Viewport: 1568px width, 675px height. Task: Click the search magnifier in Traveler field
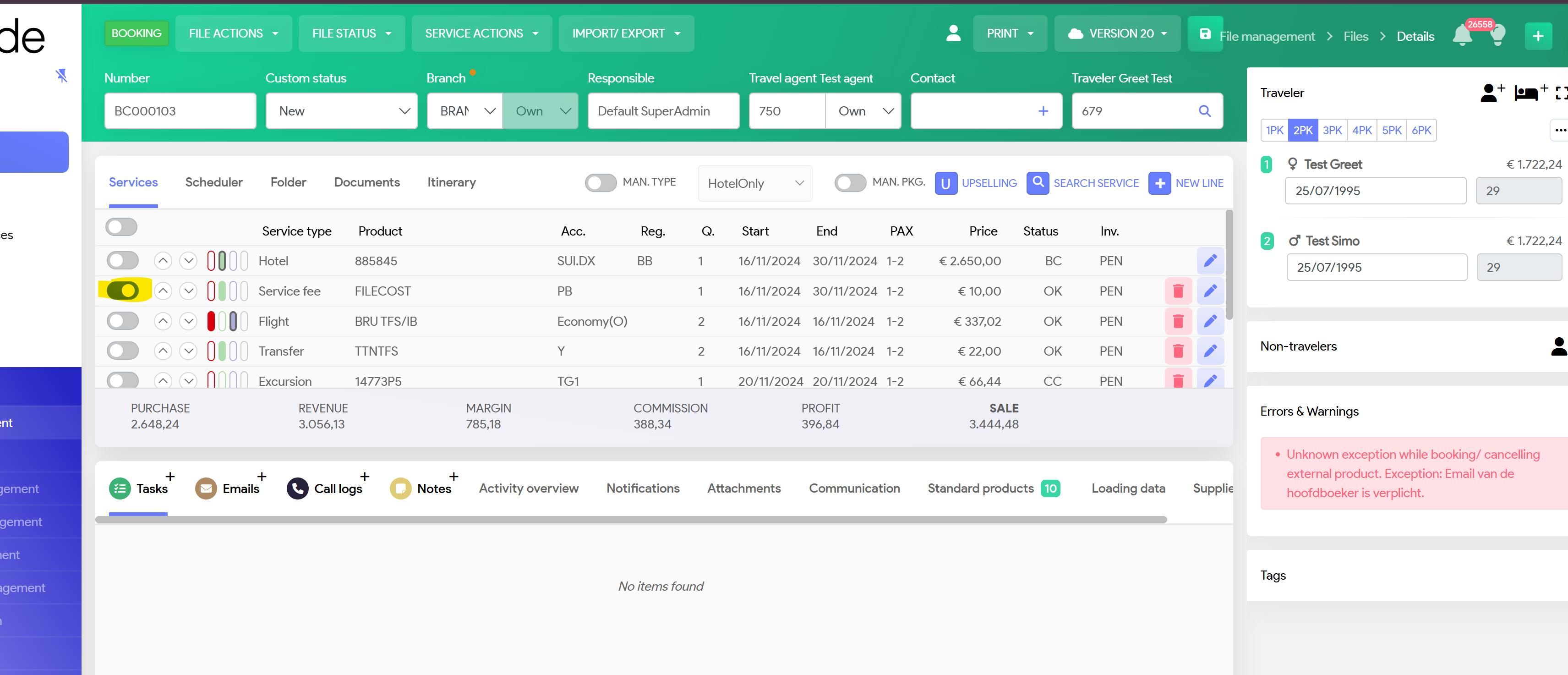pyautogui.click(x=1204, y=111)
